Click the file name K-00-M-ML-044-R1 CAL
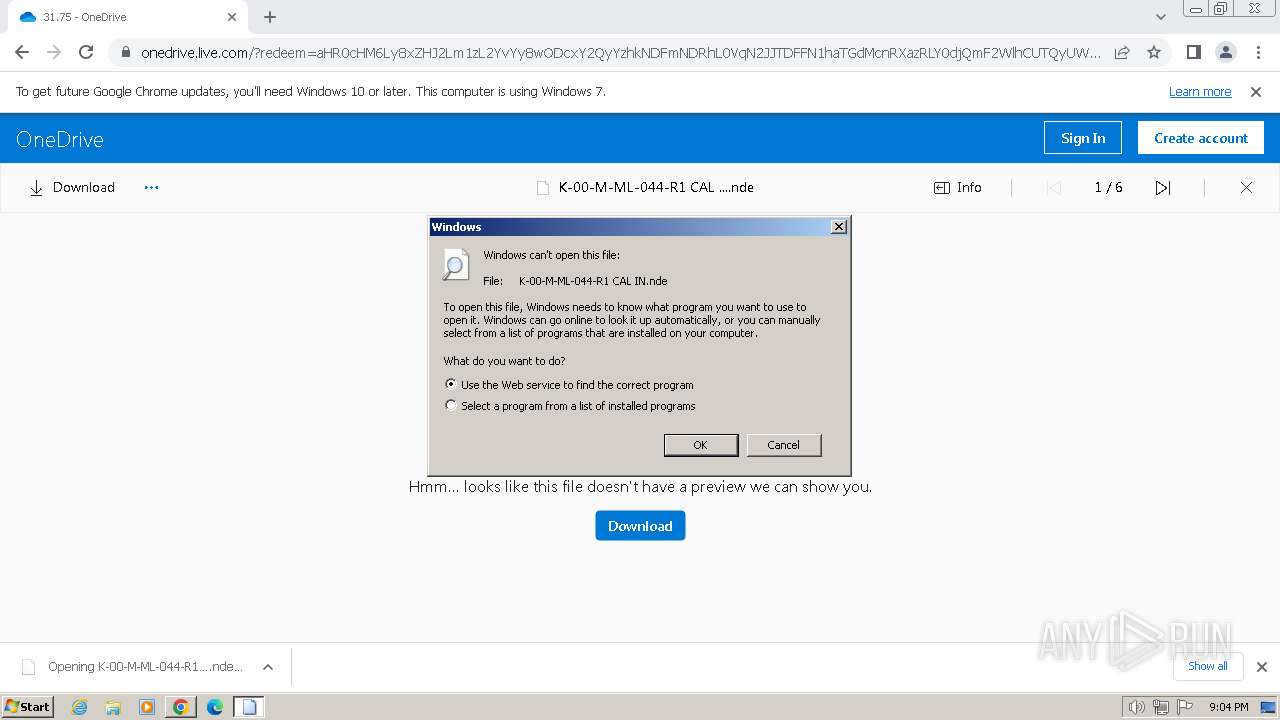 coord(656,187)
